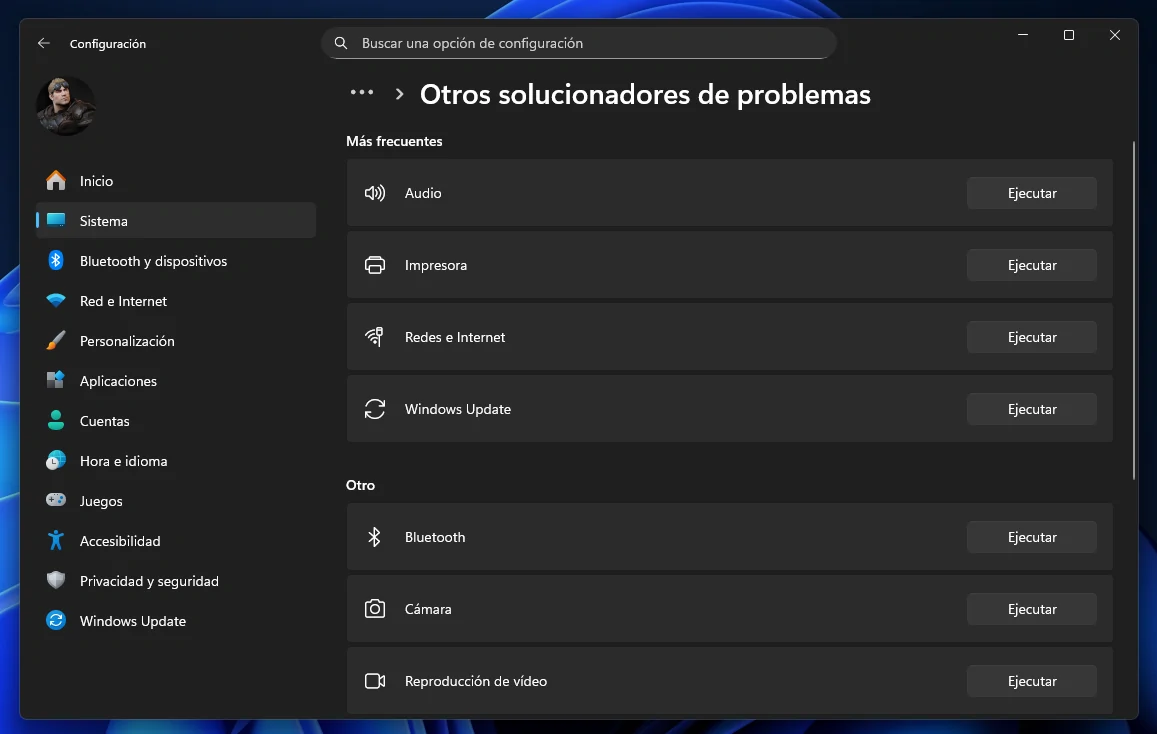Click the Configuración window title
The width and height of the screenshot is (1157, 734).
click(x=108, y=44)
